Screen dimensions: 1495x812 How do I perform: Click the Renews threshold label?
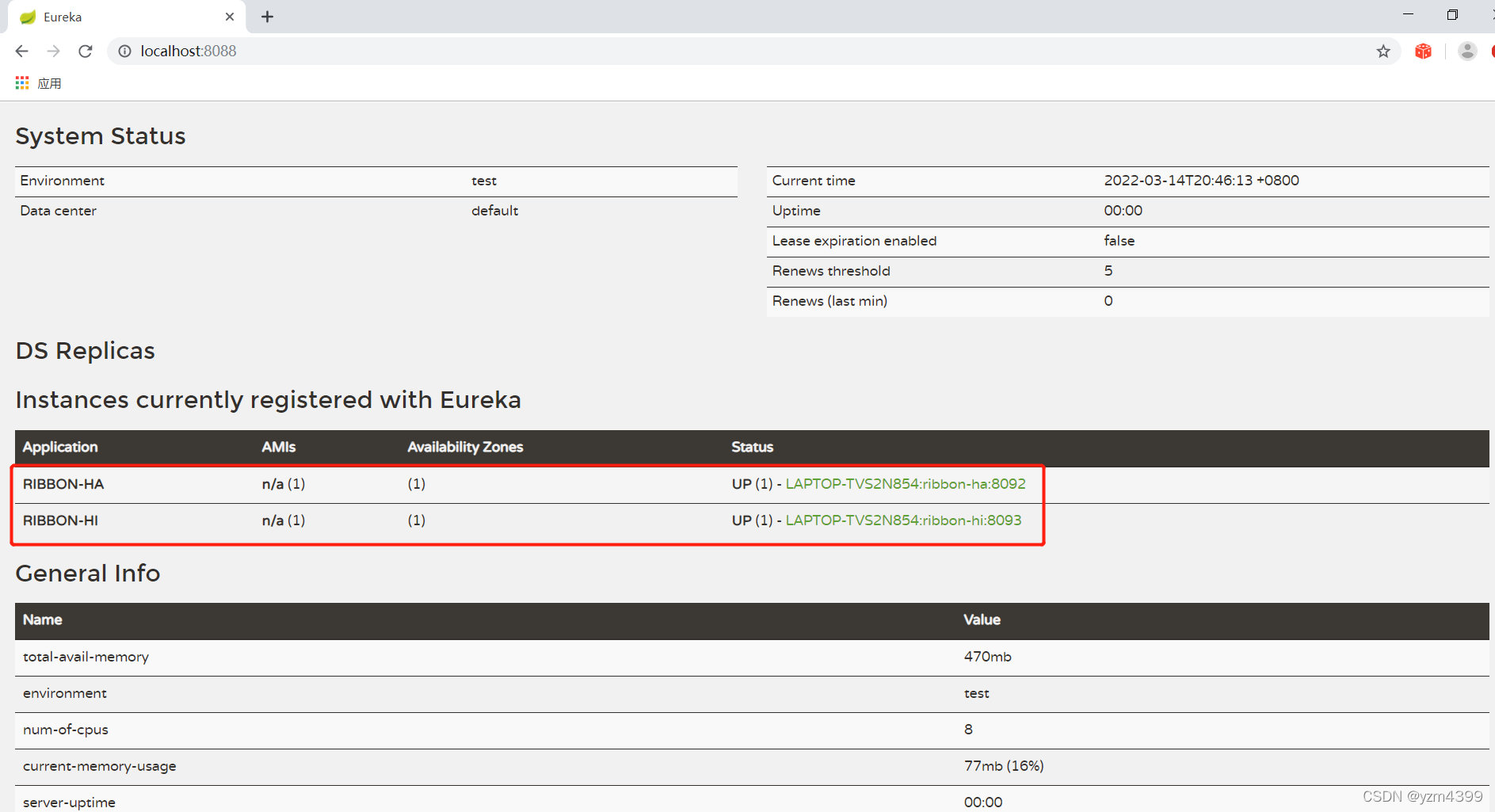tap(831, 271)
